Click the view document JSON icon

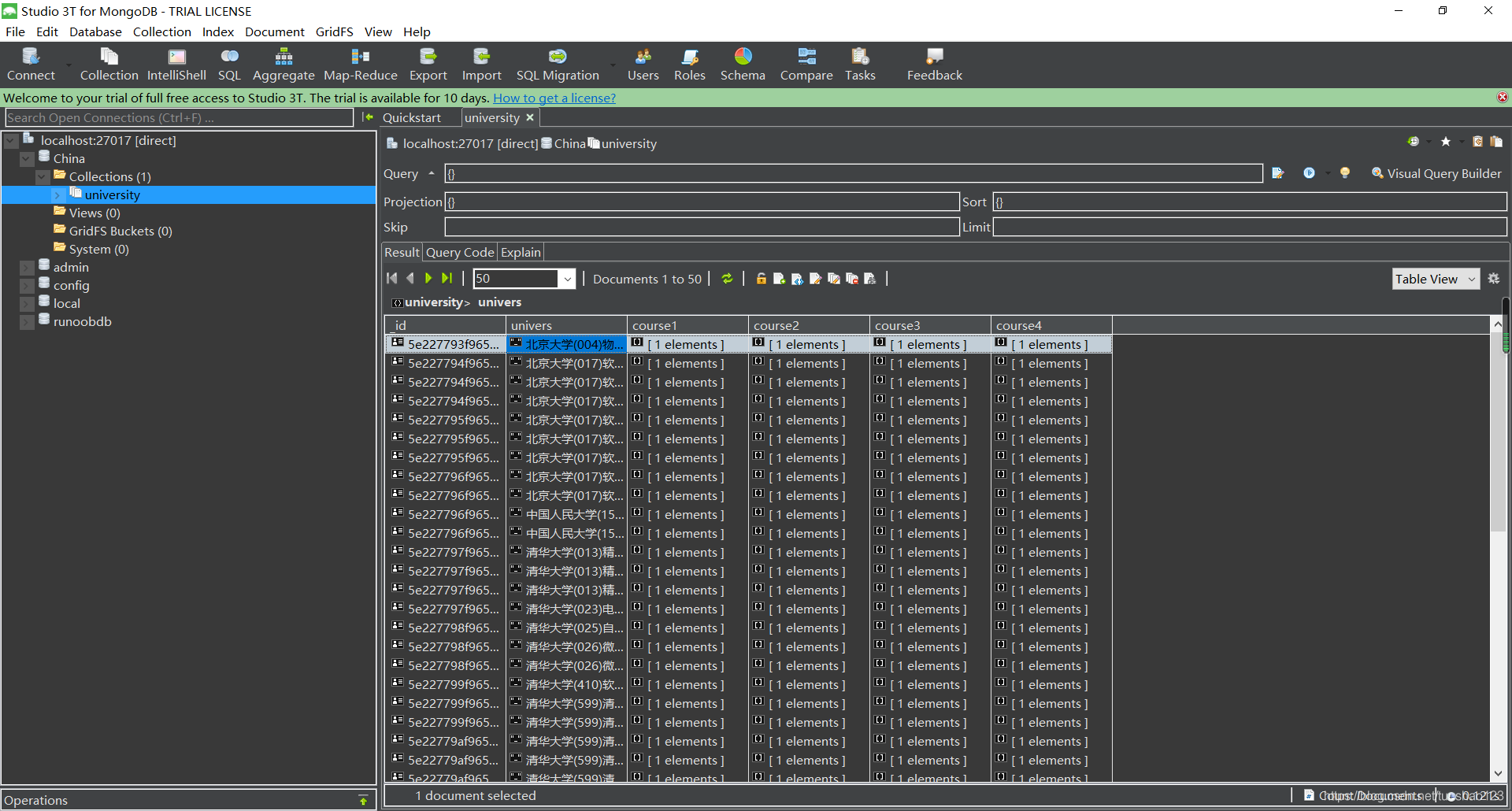[x=797, y=279]
